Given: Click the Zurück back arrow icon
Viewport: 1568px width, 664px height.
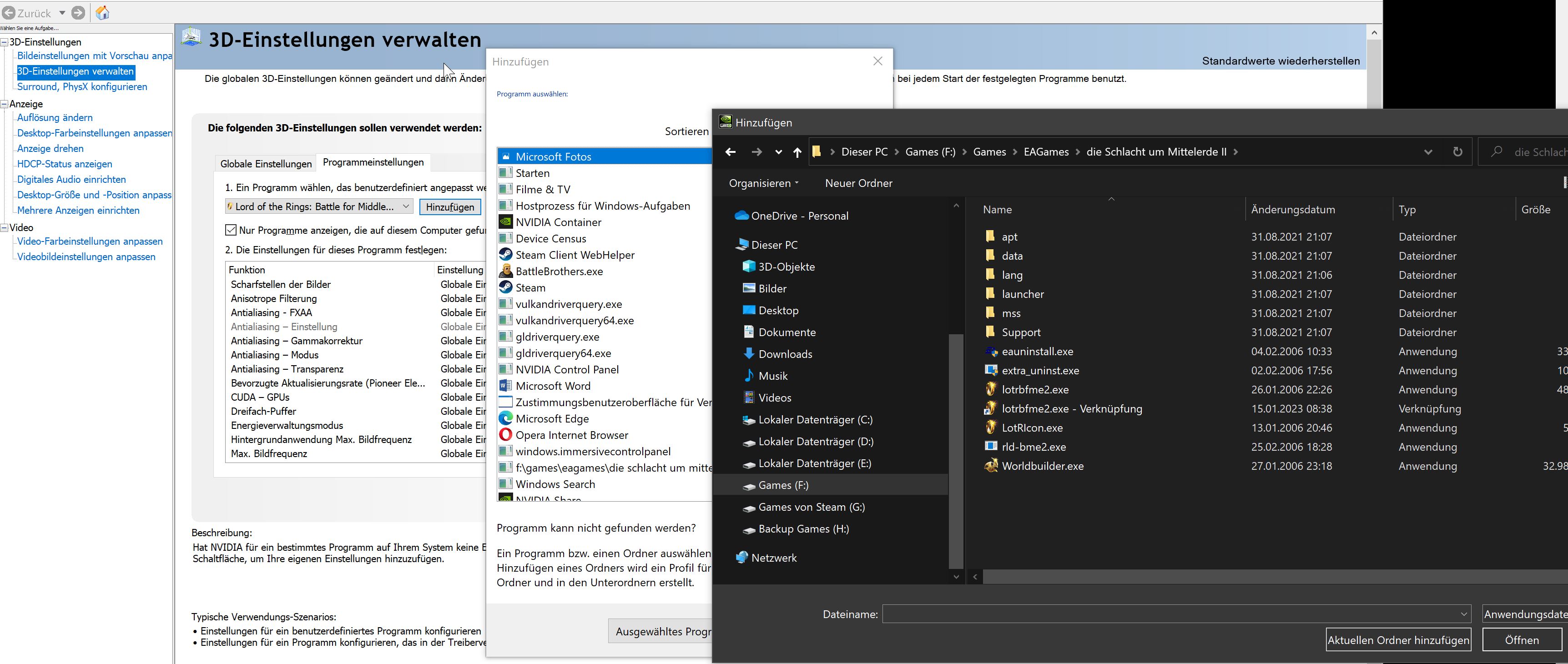Looking at the screenshot, I should [8, 13].
